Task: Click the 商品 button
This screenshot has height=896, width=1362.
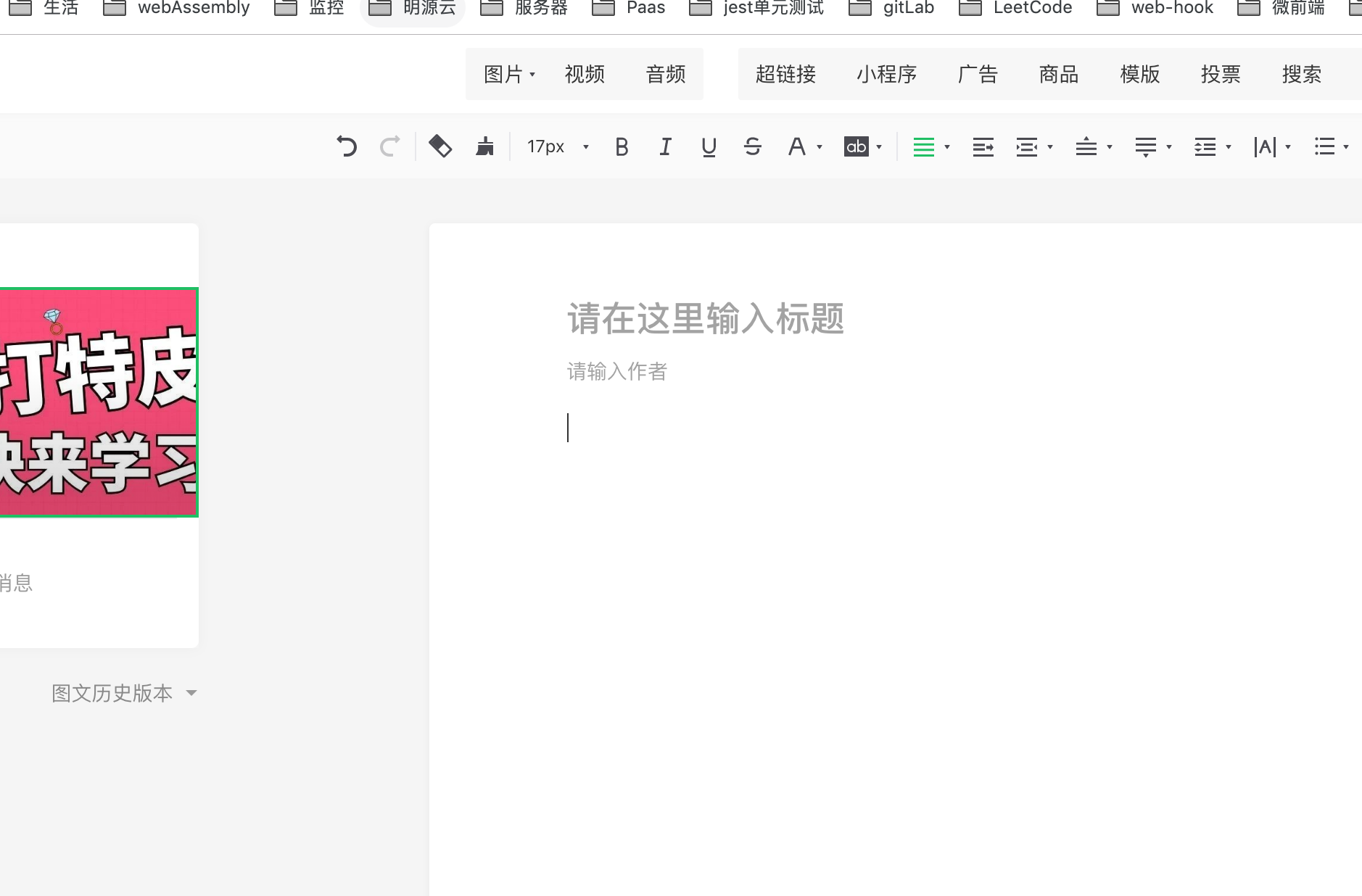Action: point(1059,74)
